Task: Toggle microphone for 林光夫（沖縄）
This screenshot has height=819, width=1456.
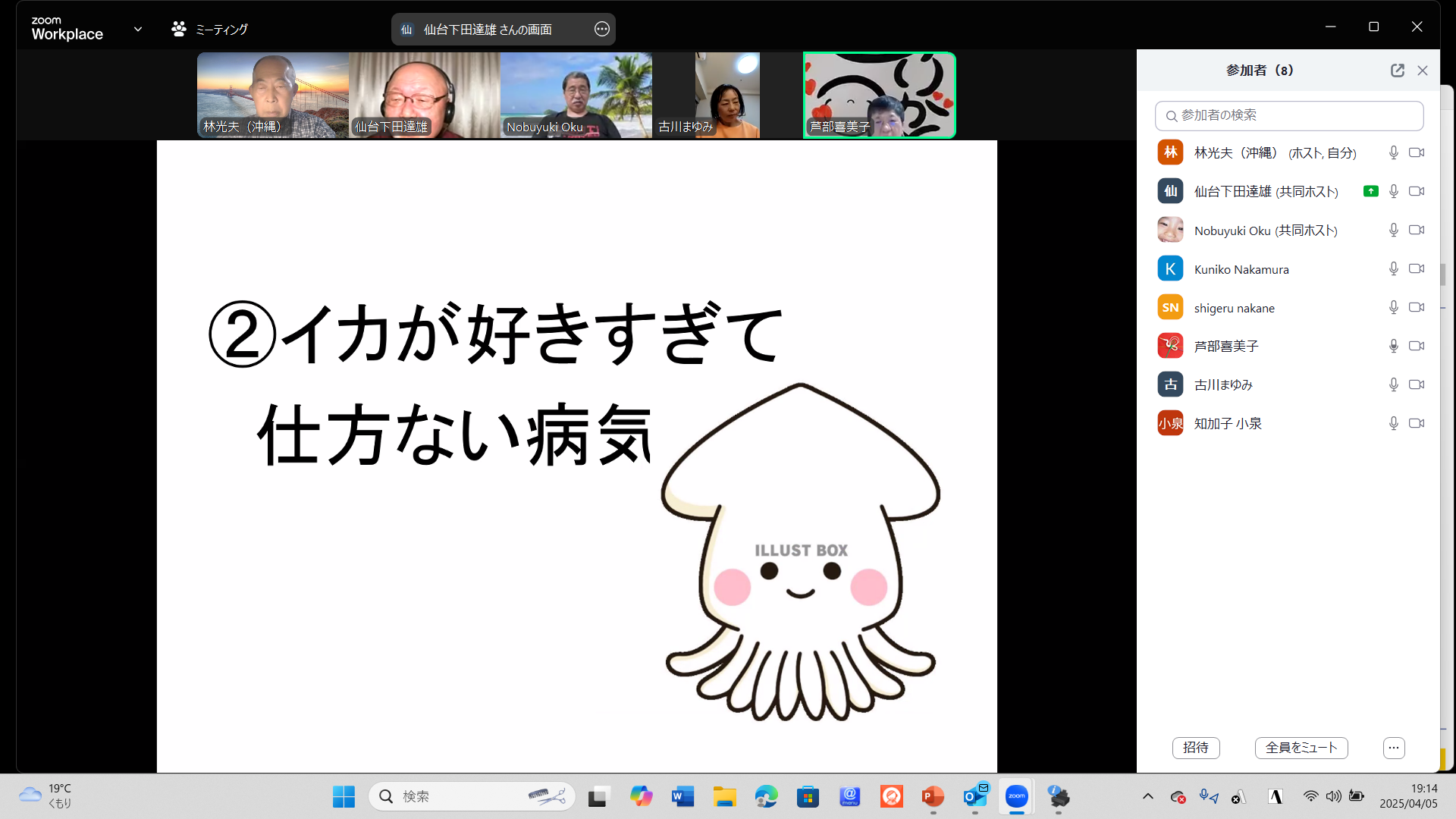Action: tap(1394, 152)
